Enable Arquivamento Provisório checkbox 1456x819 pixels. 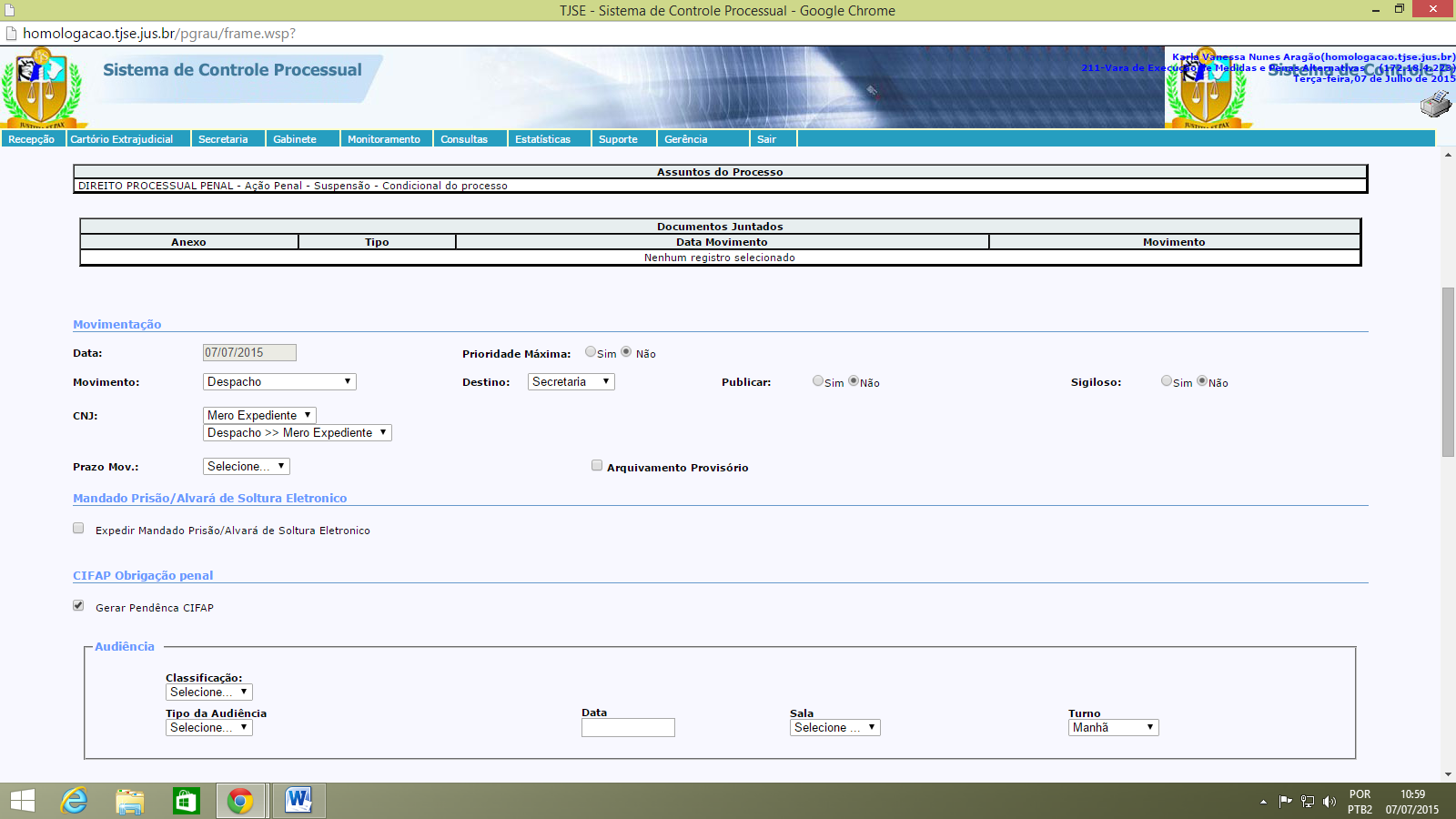[597, 466]
